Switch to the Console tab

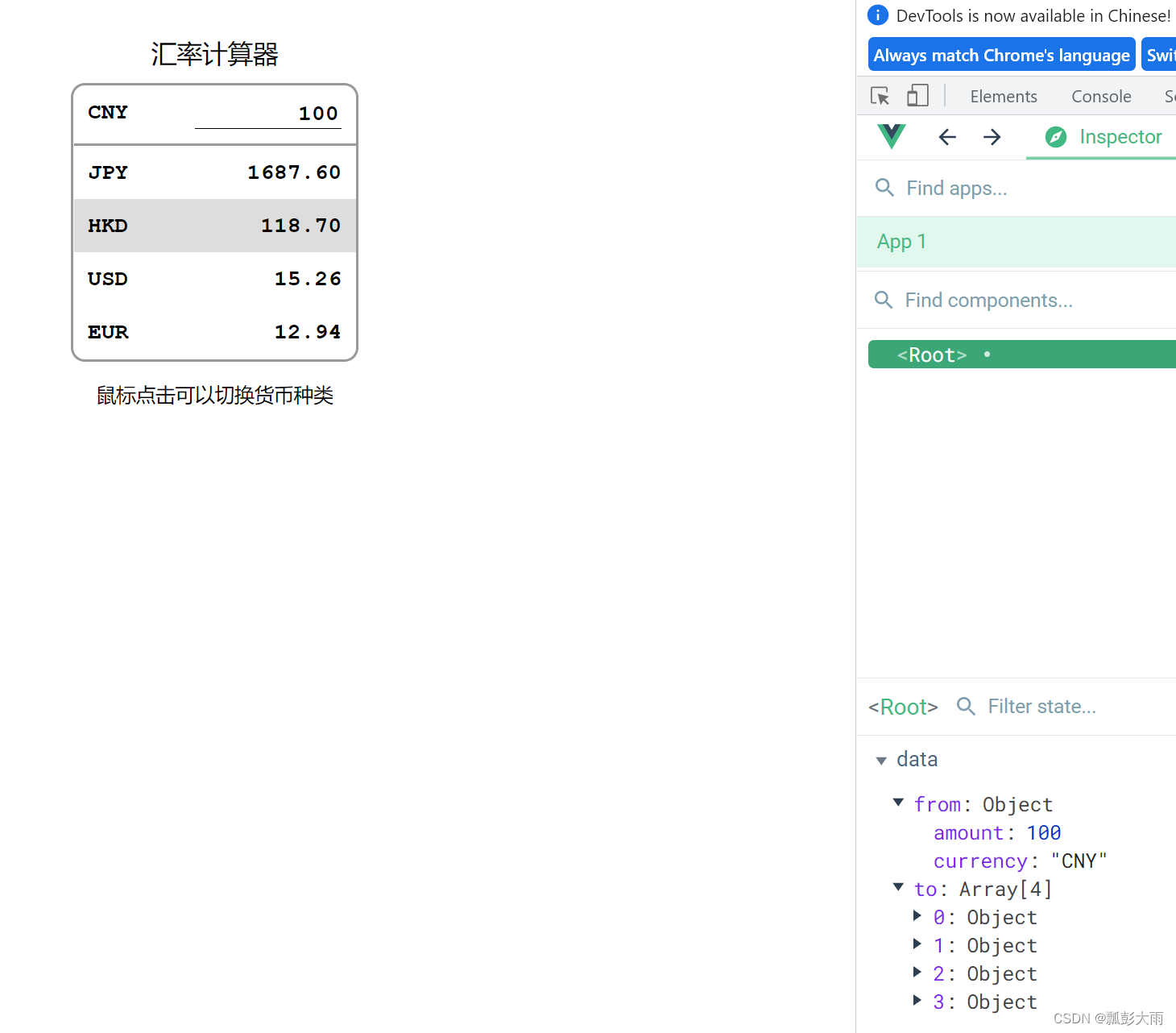click(1101, 96)
